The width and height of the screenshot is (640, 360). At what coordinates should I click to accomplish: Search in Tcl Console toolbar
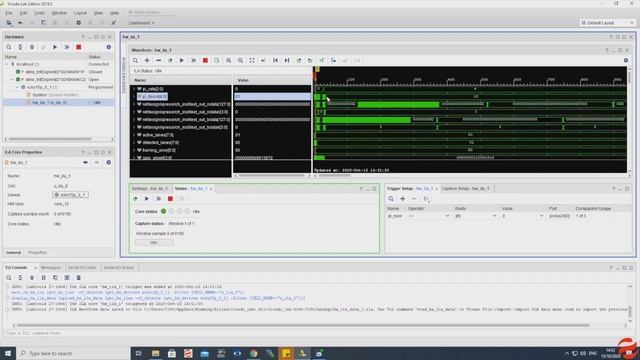tap(9, 278)
